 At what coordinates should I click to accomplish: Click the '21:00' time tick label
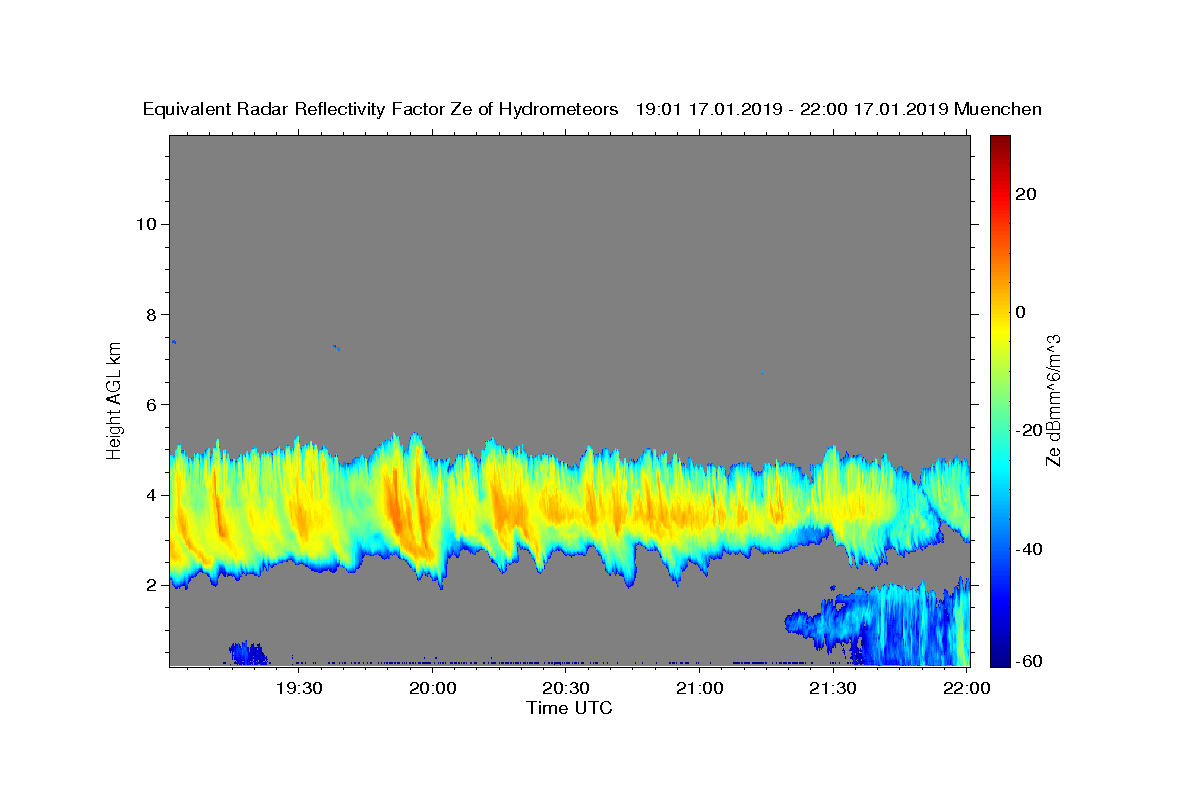pos(700,688)
